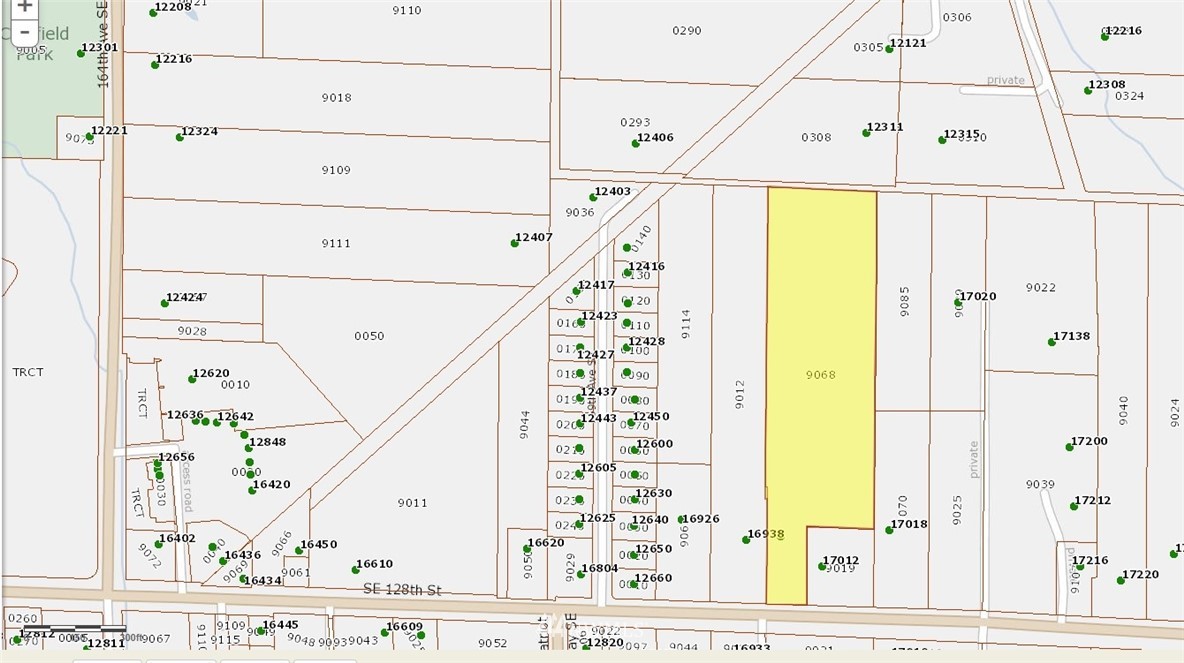
Task: Click the zoom in plus button
Action: pyautogui.click(x=24, y=6)
